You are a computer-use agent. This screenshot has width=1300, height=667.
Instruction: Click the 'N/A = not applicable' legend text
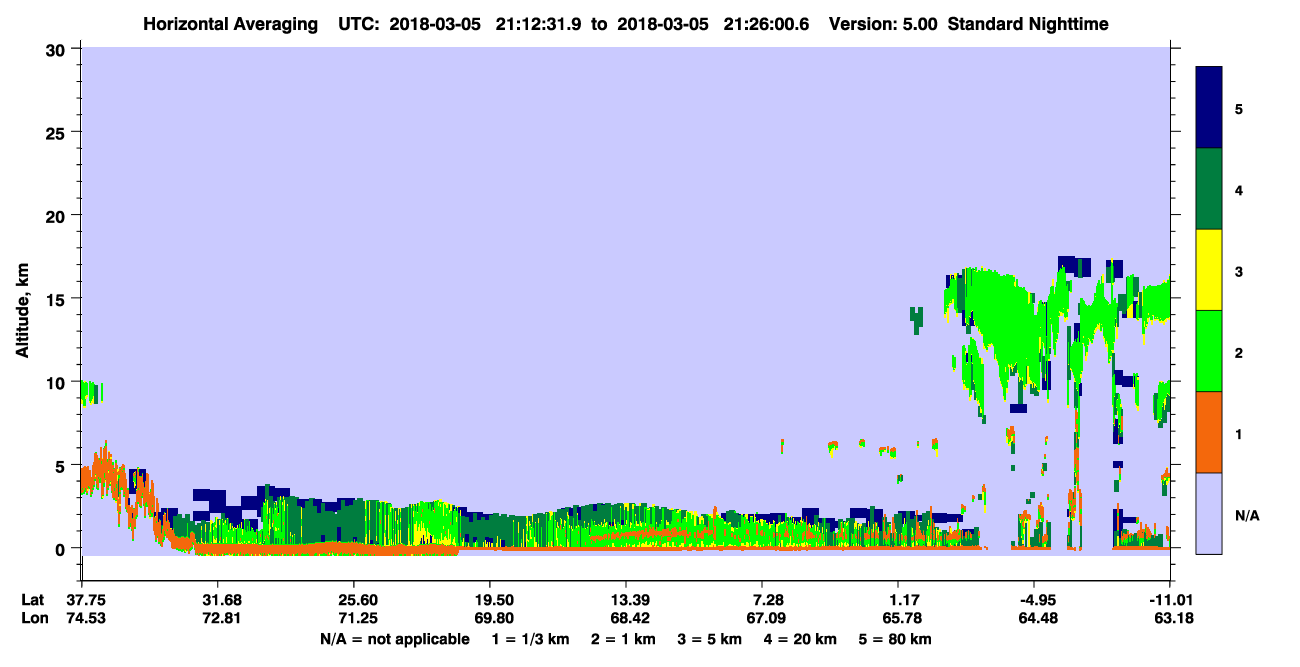coord(394,639)
